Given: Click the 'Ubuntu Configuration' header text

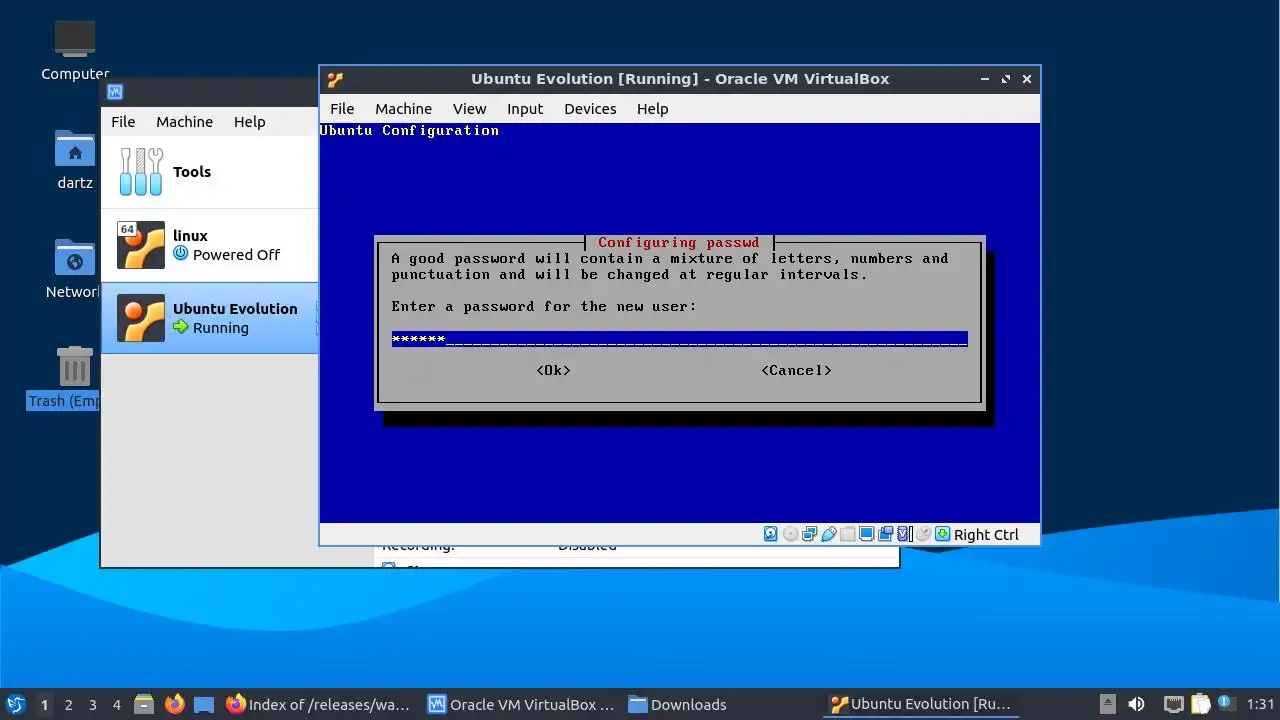Looking at the screenshot, I should [409, 130].
